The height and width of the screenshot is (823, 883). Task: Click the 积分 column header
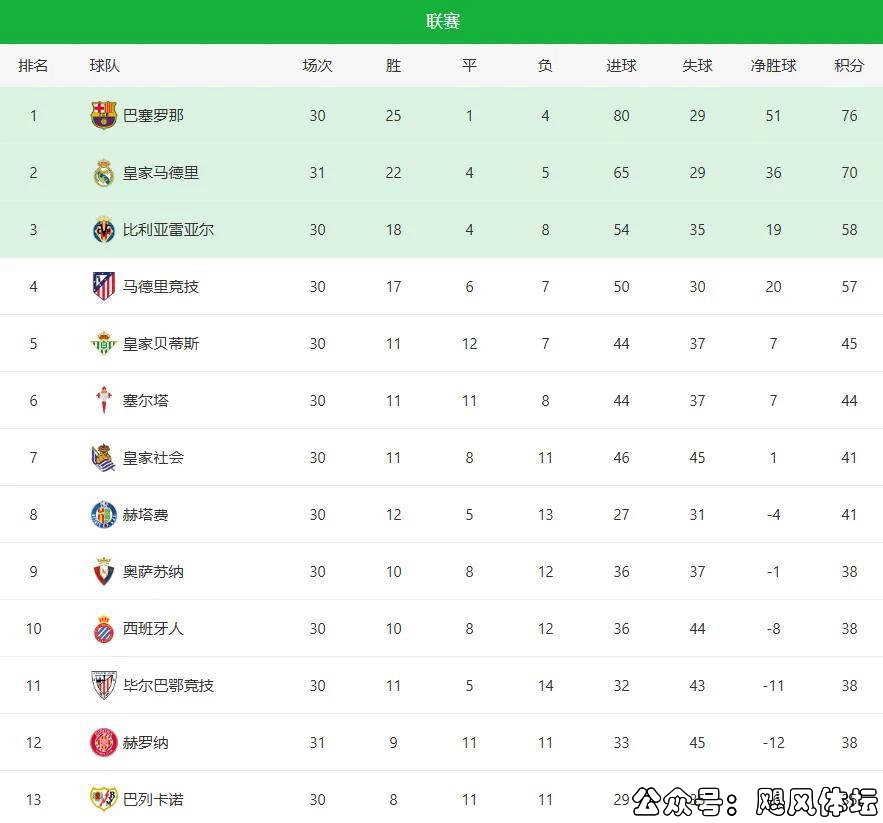tap(849, 66)
